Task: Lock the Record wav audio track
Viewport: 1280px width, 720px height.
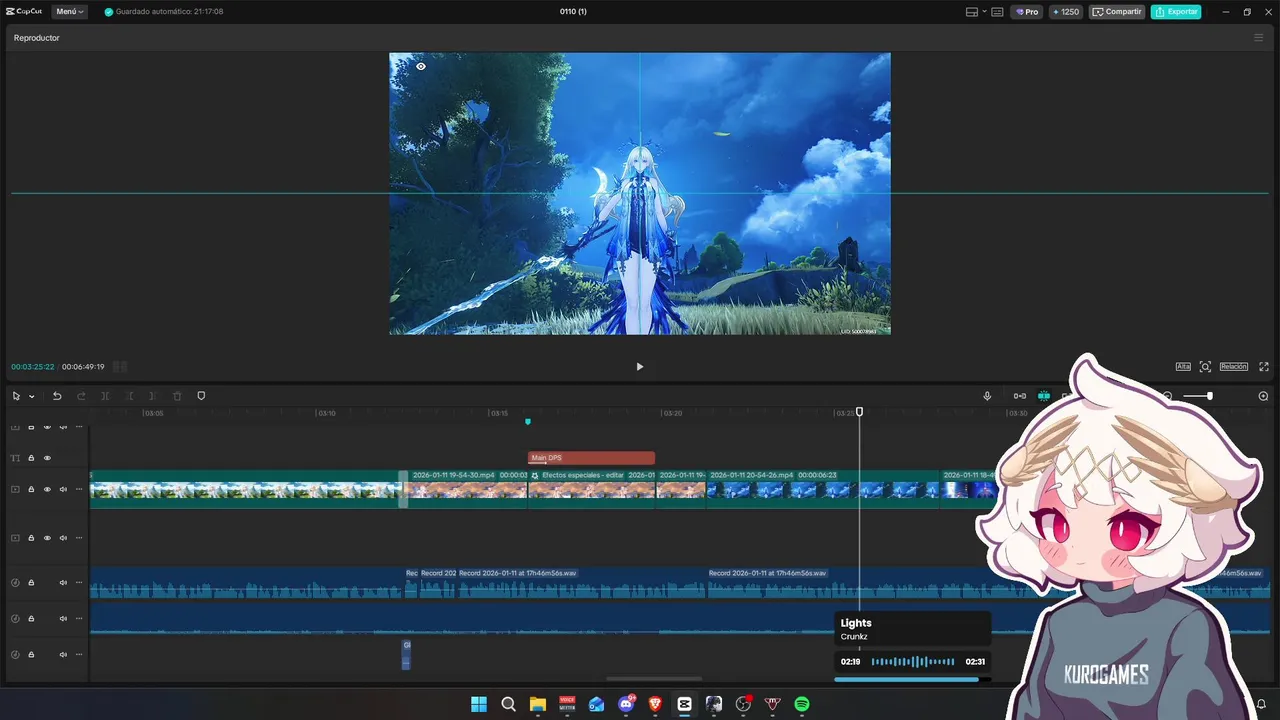Action: (x=31, y=583)
